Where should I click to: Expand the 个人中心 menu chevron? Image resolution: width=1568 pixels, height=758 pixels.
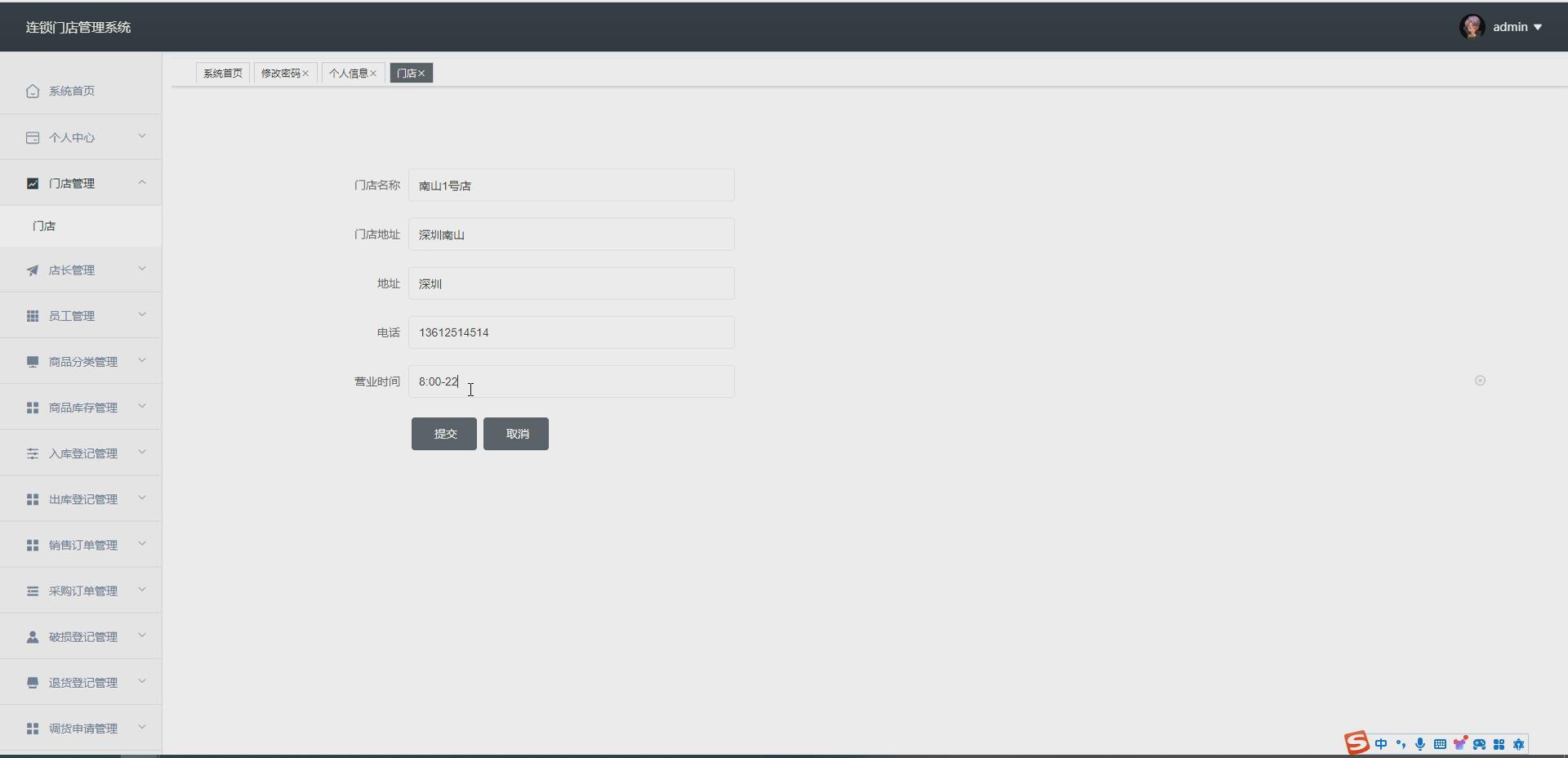[142, 136]
